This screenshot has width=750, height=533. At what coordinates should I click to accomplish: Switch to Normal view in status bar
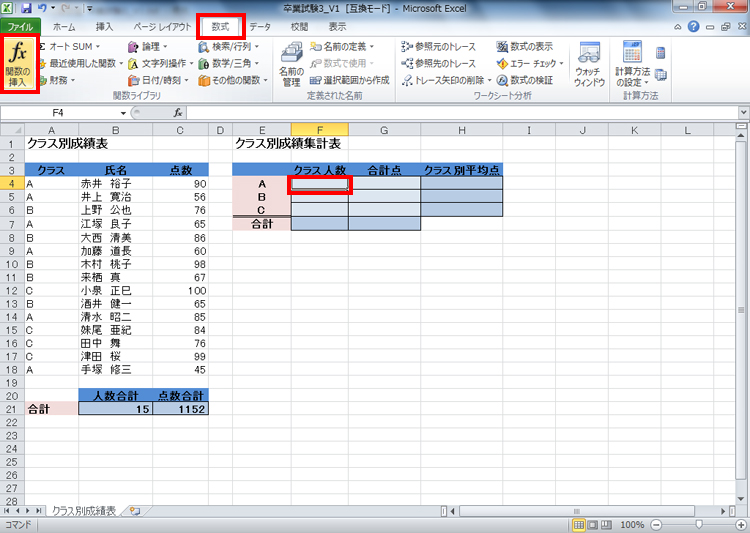pyautogui.click(x=579, y=525)
